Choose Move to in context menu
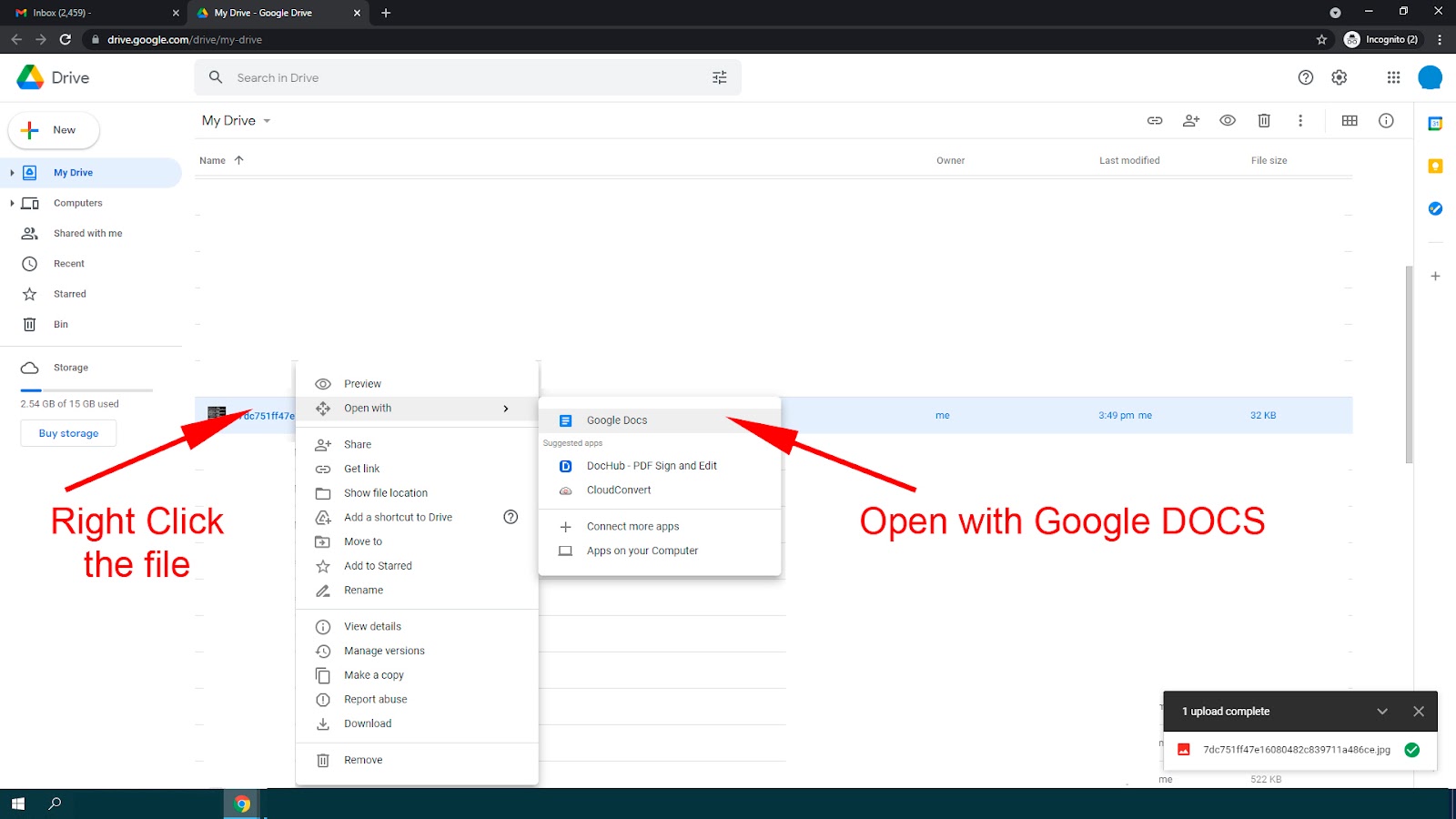Image resolution: width=1456 pixels, height=819 pixels. (x=417, y=541)
